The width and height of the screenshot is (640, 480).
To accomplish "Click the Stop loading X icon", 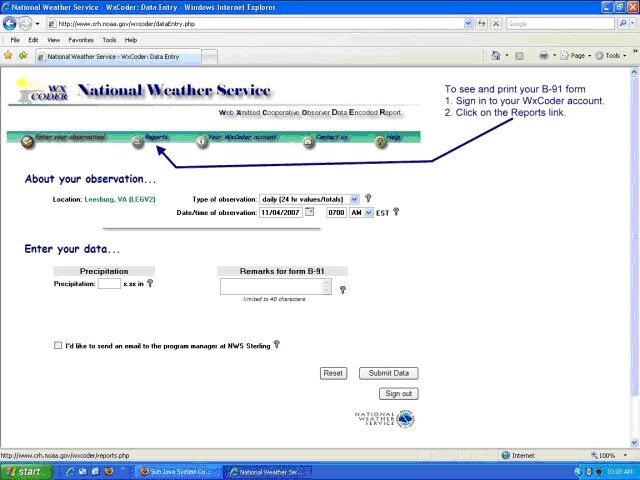I will coord(496,24).
